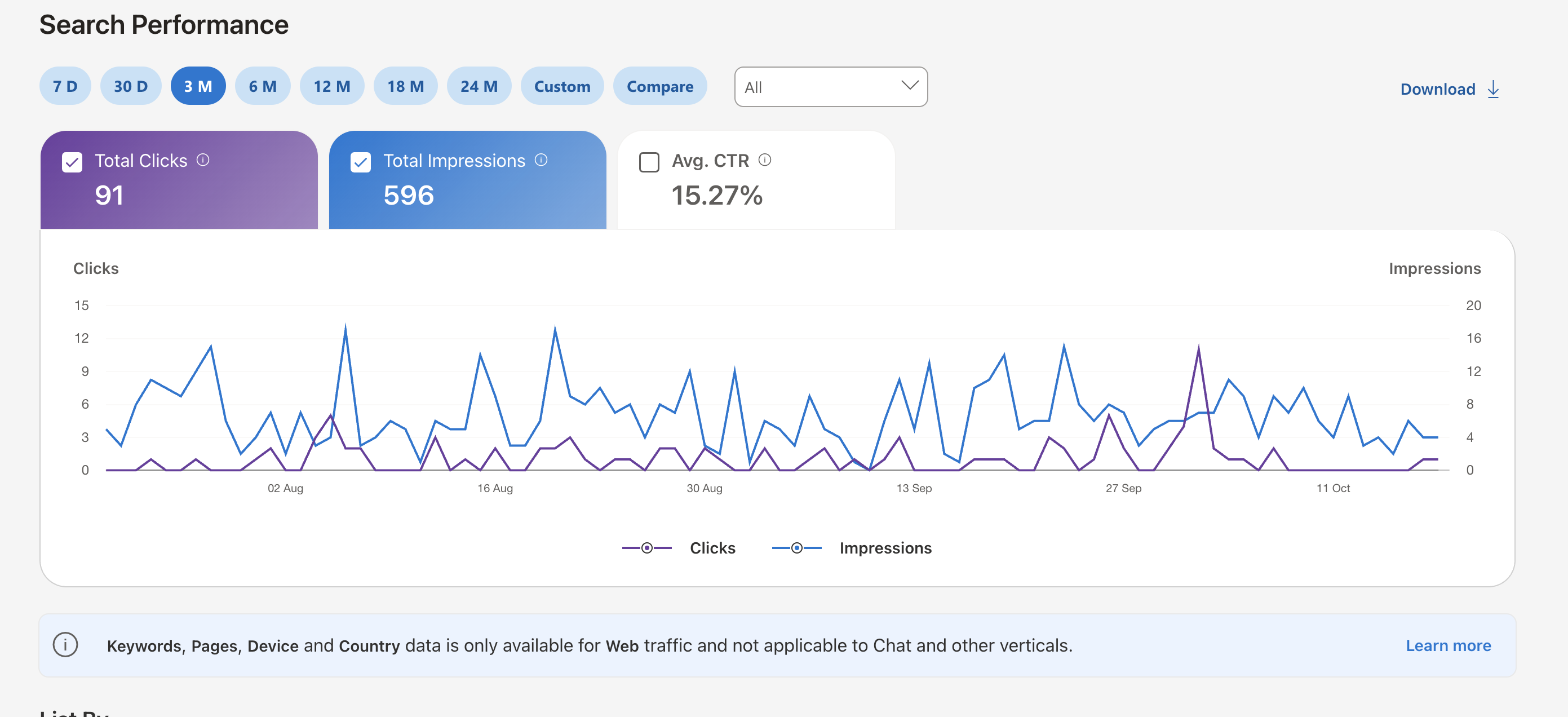
Task: Uncheck the Total Clicks checkbox
Action: (72, 162)
